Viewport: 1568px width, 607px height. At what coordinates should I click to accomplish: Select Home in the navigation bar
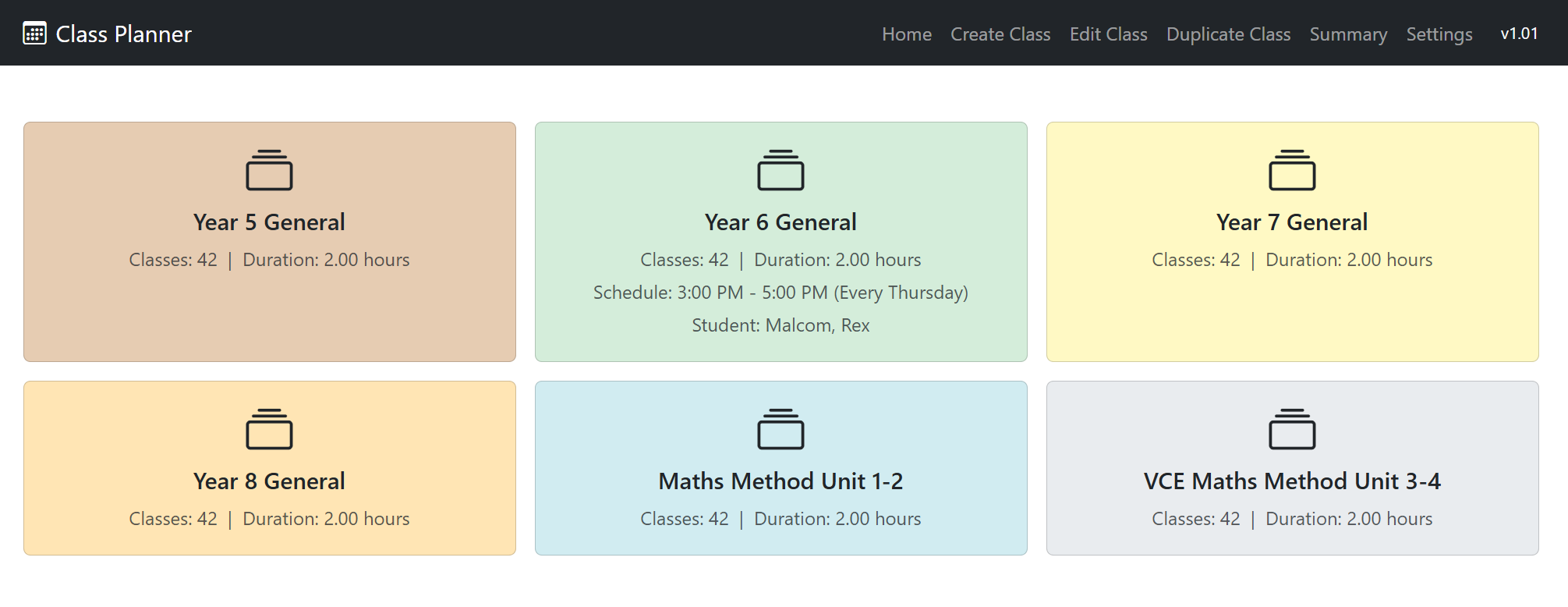point(906,34)
